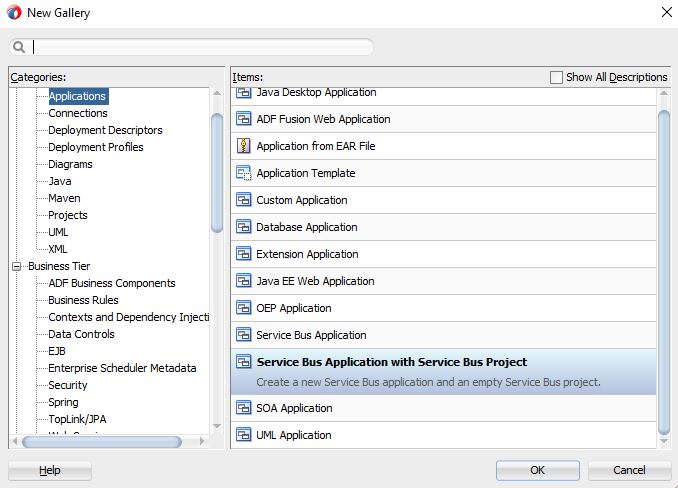The image size is (678, 488).
Task: Choose the Maven category
Action: tap(64, 198)
